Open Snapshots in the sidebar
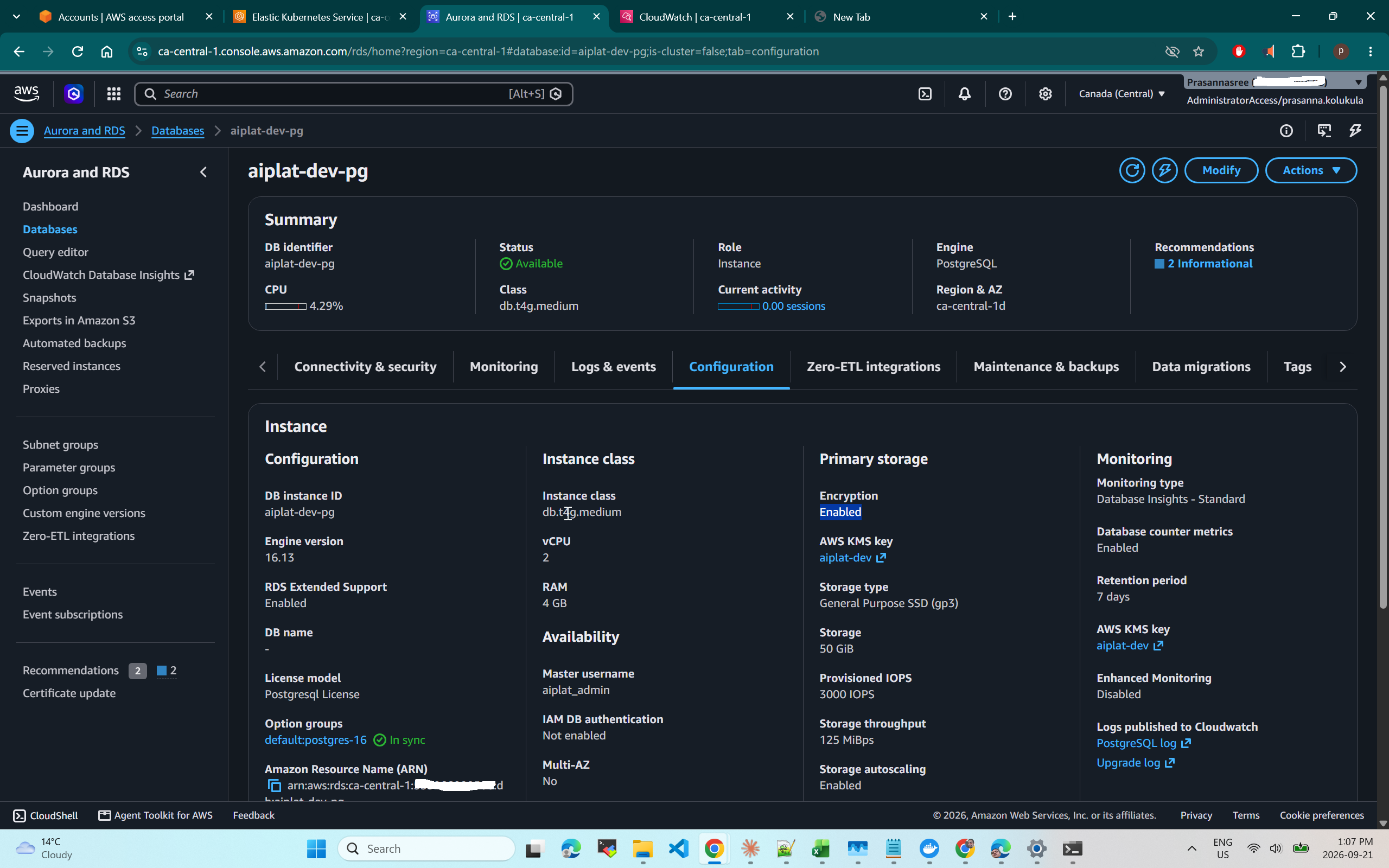Image resolution: width=1389 pixels, height=868 pixels. (x=49, y=298)
